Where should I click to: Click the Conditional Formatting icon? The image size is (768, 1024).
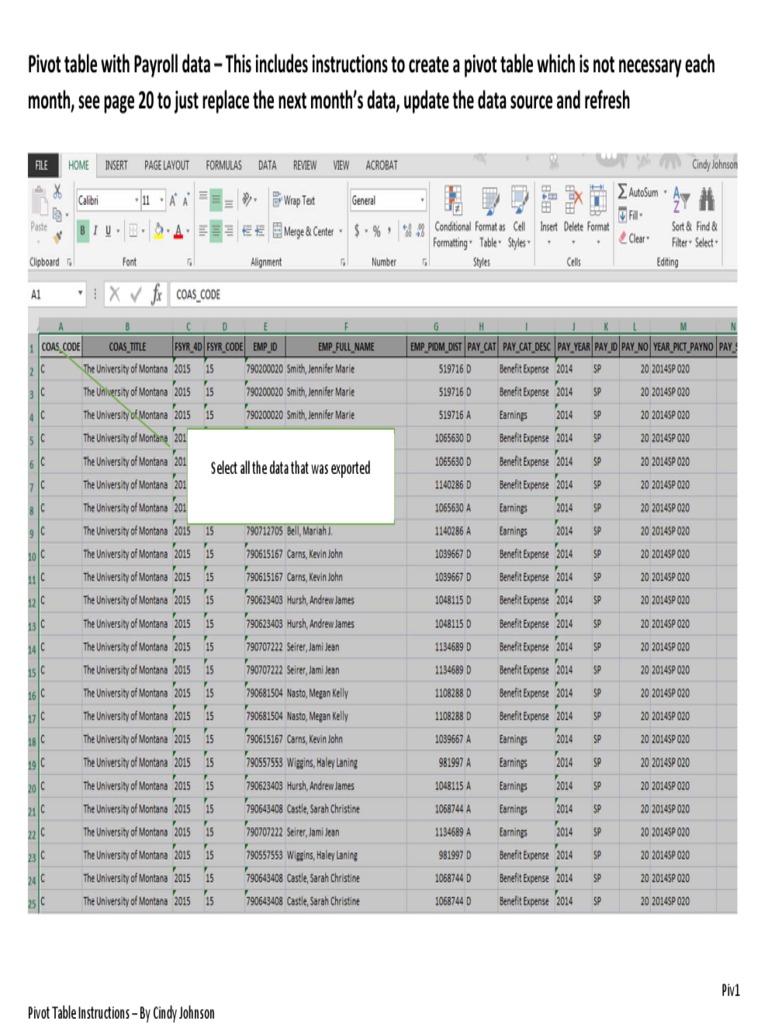[452, 202]
